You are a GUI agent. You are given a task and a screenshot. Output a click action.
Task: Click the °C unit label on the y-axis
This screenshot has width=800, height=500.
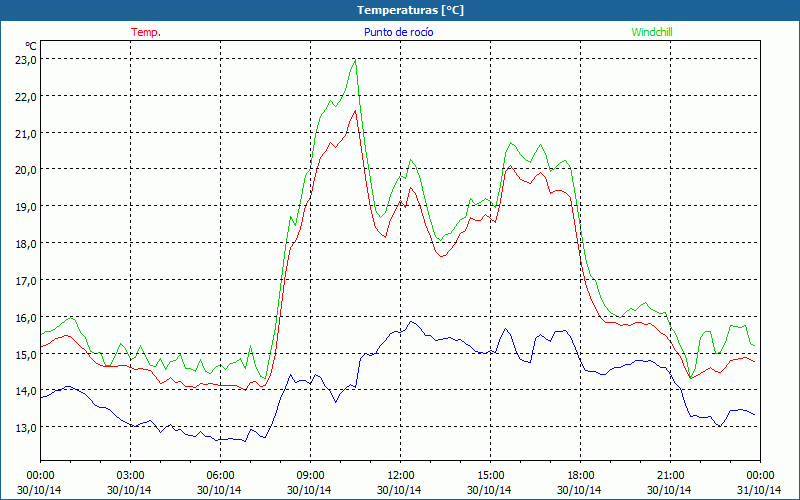tap(31, 46)
